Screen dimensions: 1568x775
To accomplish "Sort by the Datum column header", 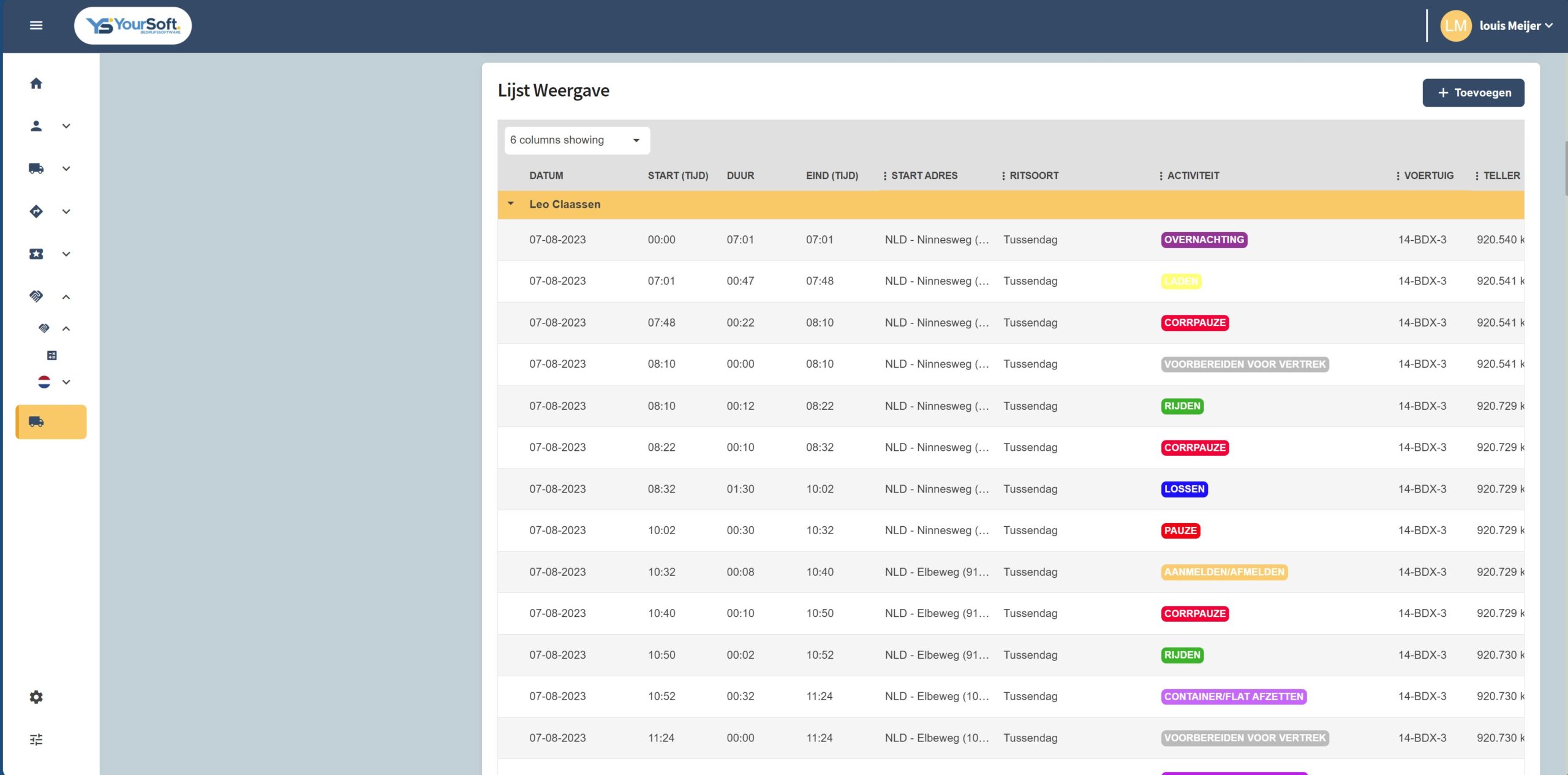I will coord(546,176).
